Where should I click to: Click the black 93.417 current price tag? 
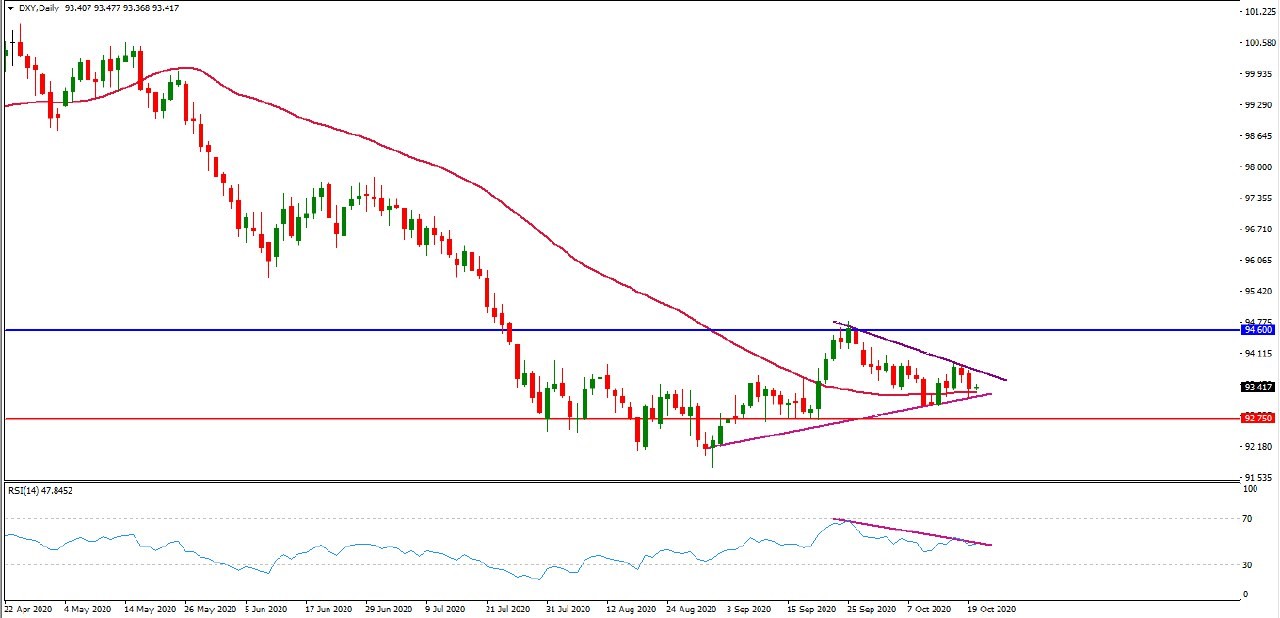pos(1256,387)
